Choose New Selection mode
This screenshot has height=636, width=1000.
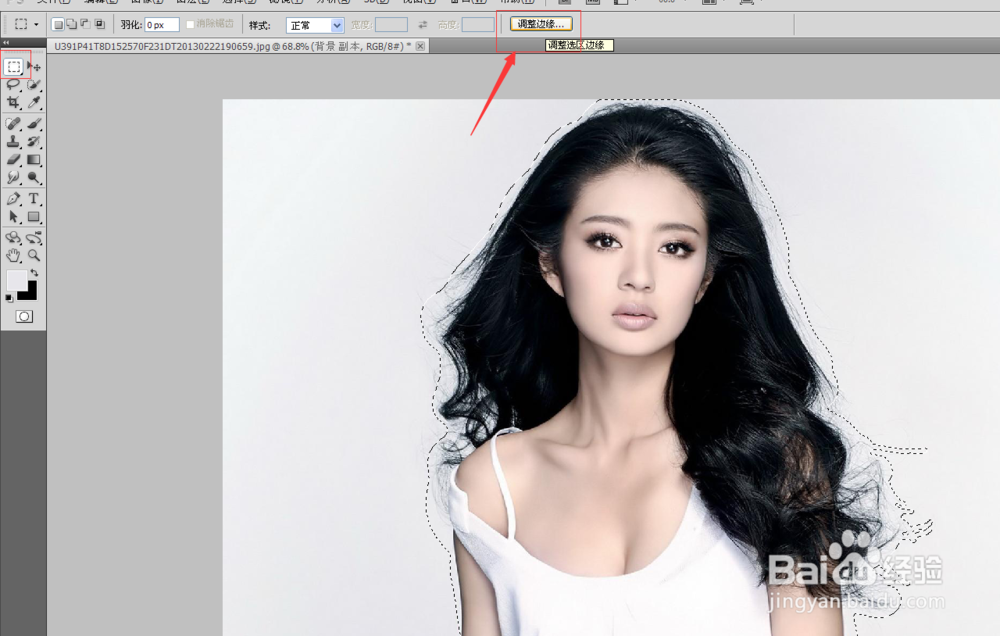click(x=58, y=24)
